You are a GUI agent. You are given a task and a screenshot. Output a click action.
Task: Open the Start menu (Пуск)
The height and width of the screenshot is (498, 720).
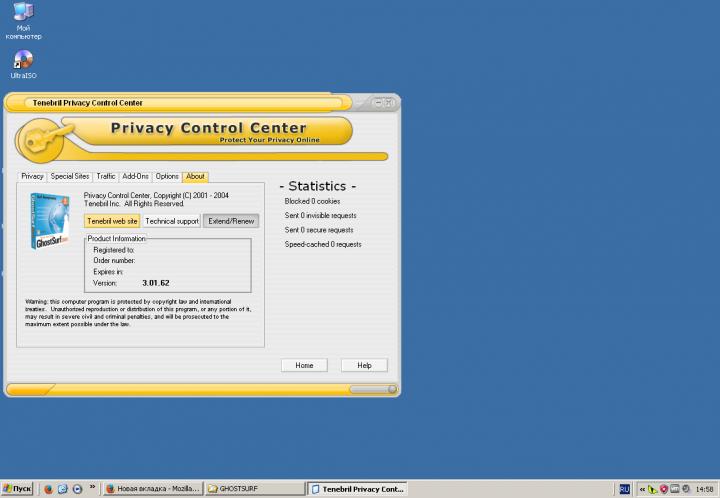(x=18, y=489)
